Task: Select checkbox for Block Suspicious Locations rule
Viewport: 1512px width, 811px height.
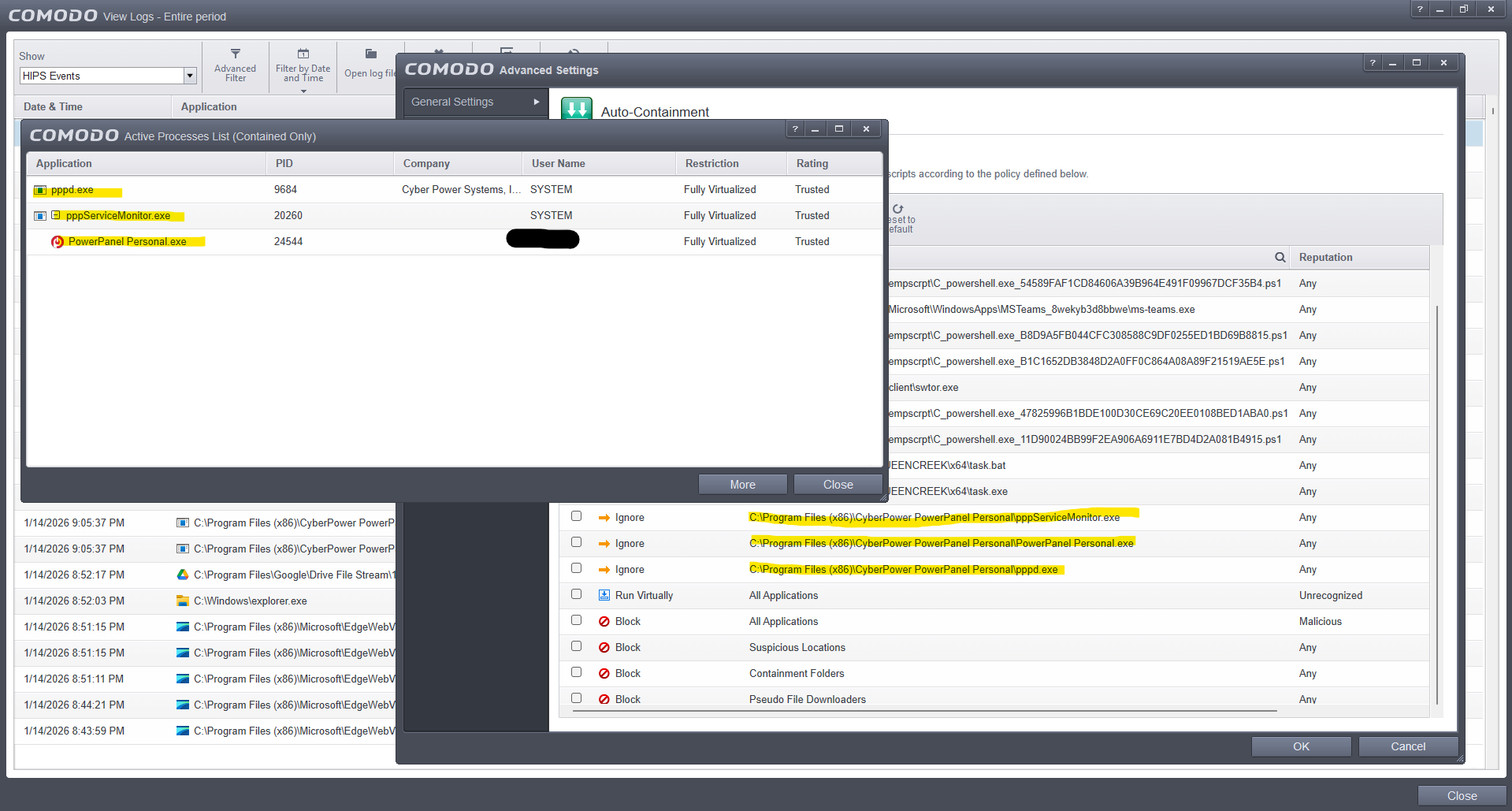Action: pyautogui.click(x=577, y=646)
